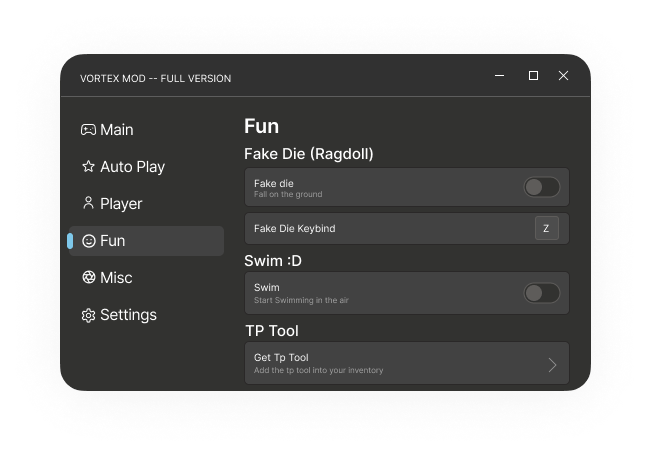
Task: Click the Z keybind box
Action: [547, 228]
